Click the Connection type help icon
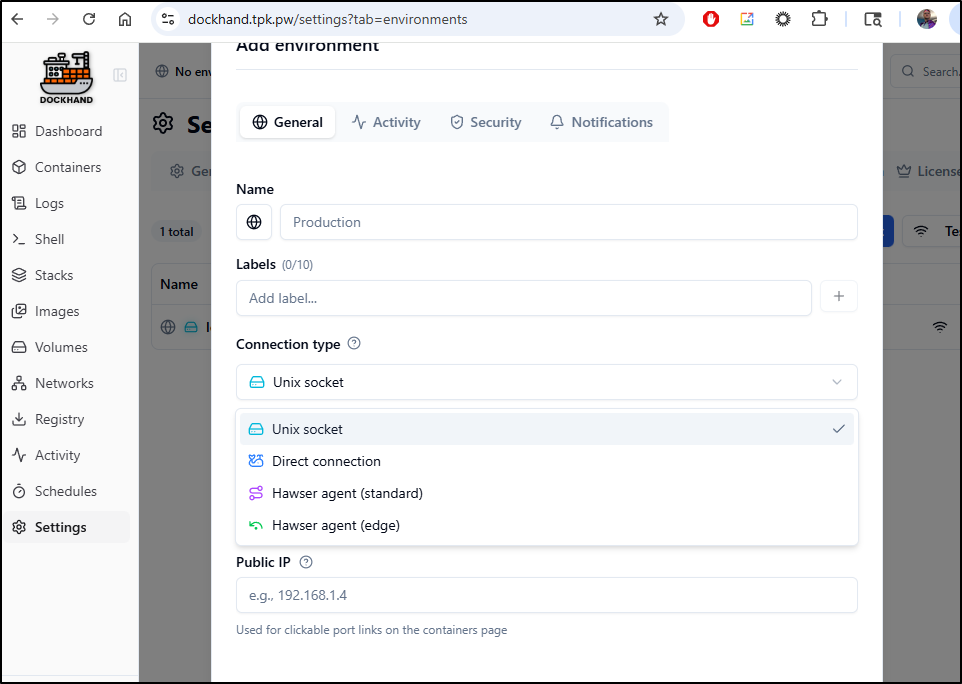Image resolution: width=962 pixels, height=684 pixels. click(354, 344)
